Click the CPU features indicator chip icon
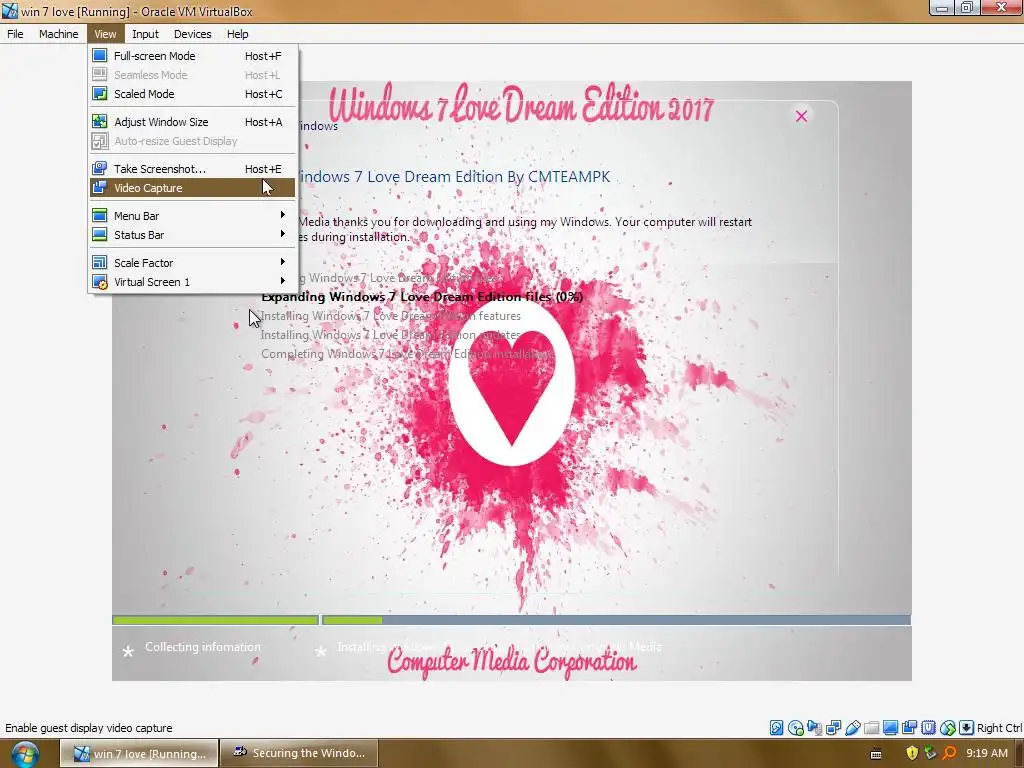 (x=928, y=728)
